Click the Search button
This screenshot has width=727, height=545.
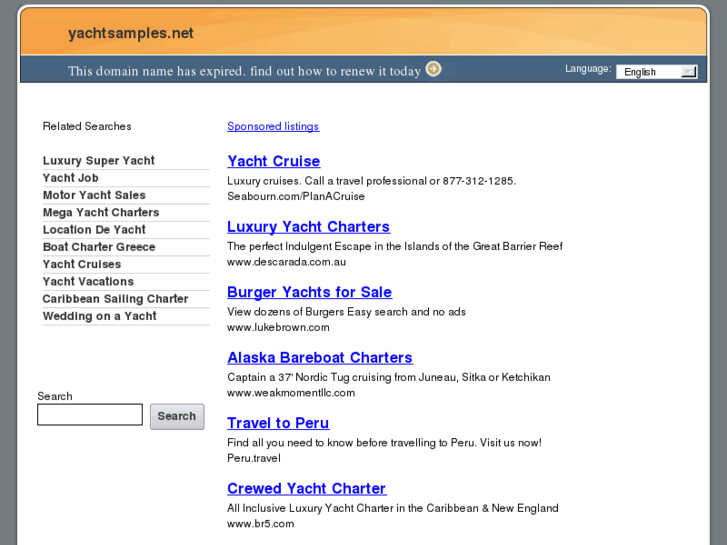point(177,416)
